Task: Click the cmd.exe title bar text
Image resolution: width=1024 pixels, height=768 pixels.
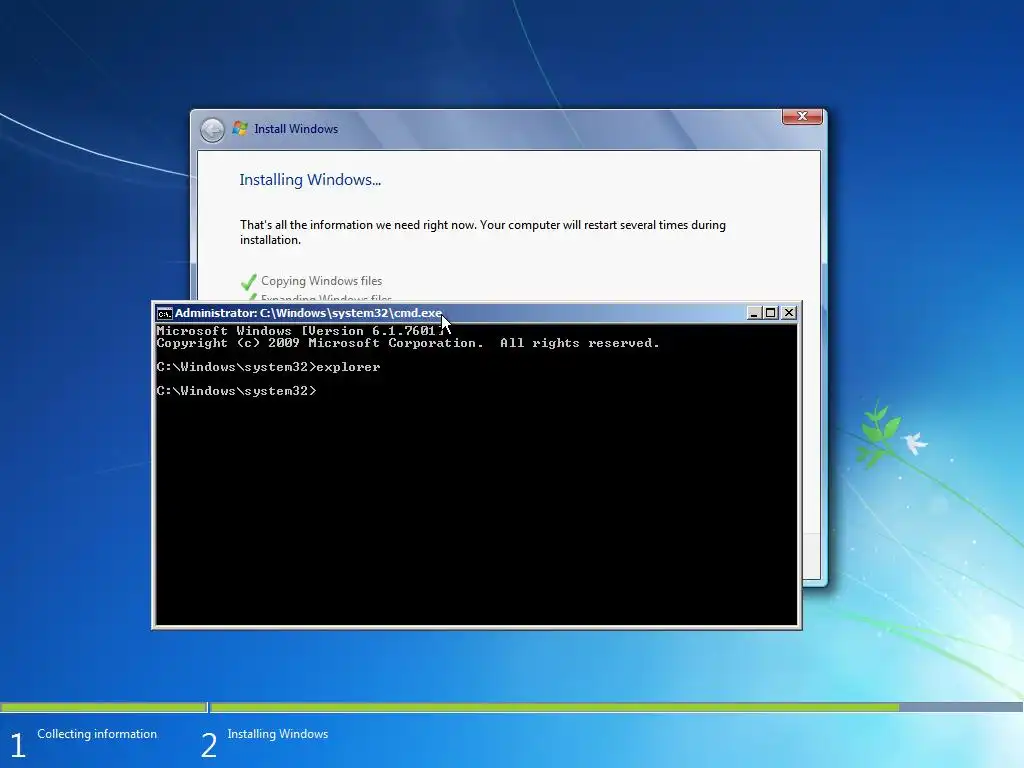Action: coord(308,313)
